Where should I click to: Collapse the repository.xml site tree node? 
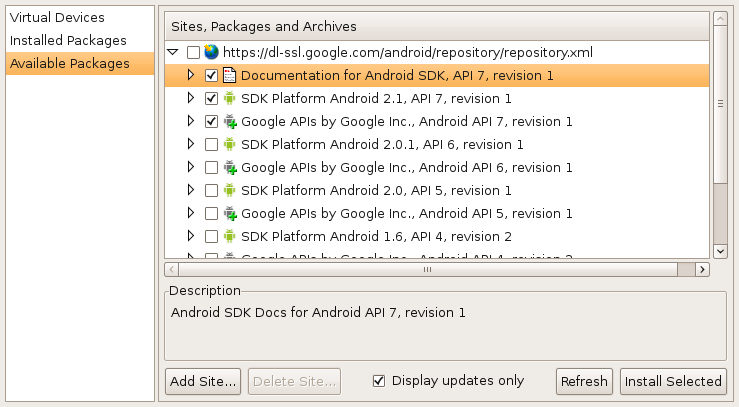point(173,52)
